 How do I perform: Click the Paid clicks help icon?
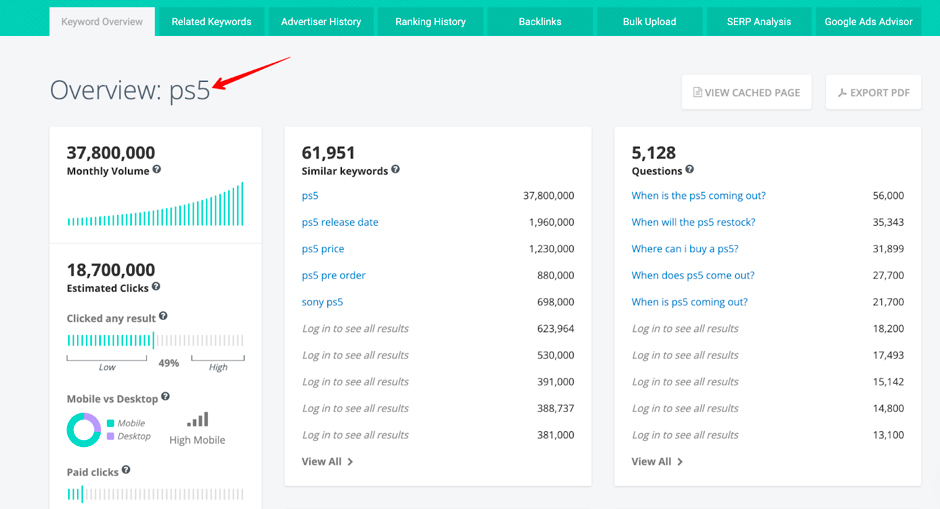[126, 470]
